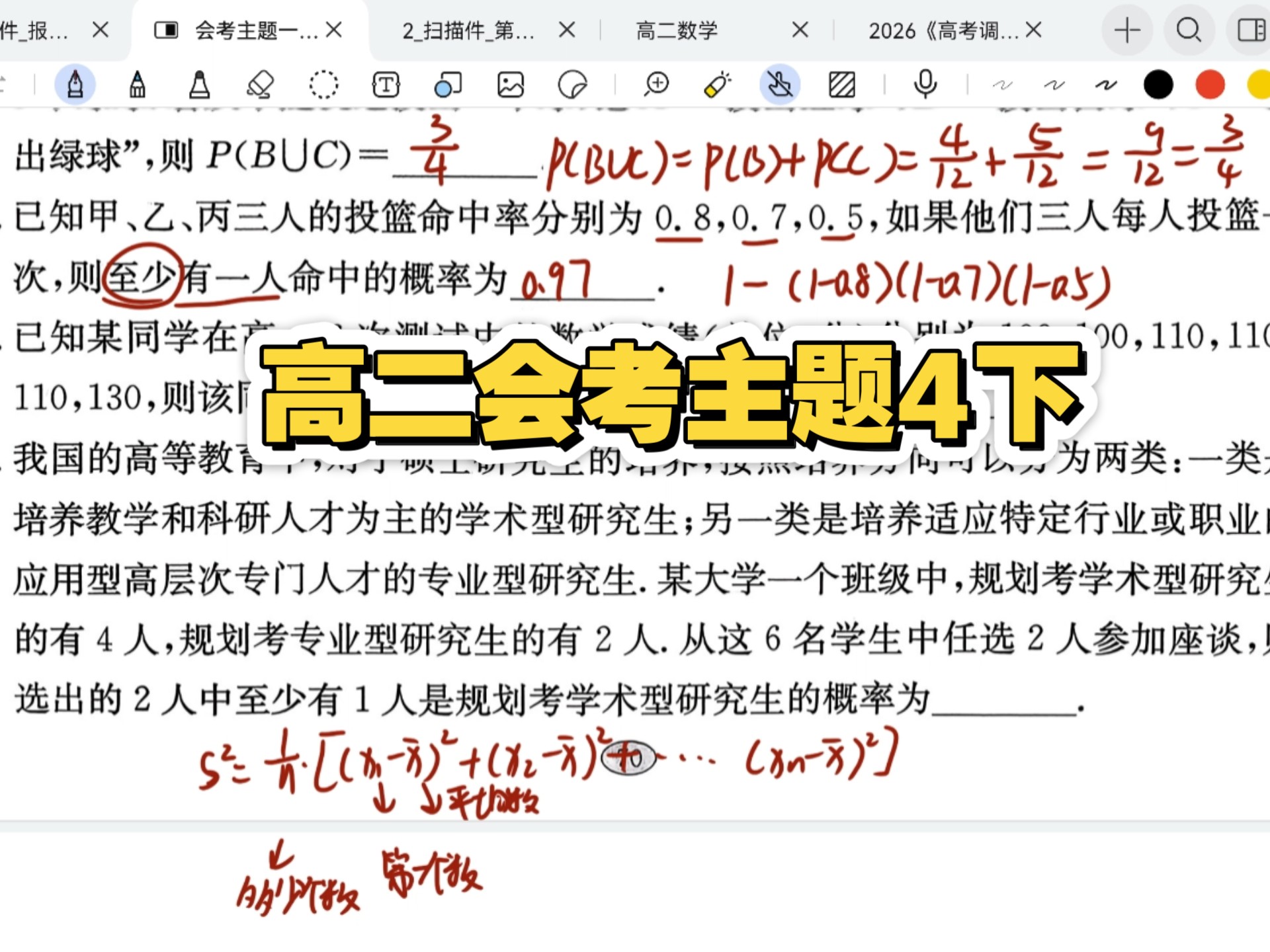Select the shape drawing tool

point(447,85)
